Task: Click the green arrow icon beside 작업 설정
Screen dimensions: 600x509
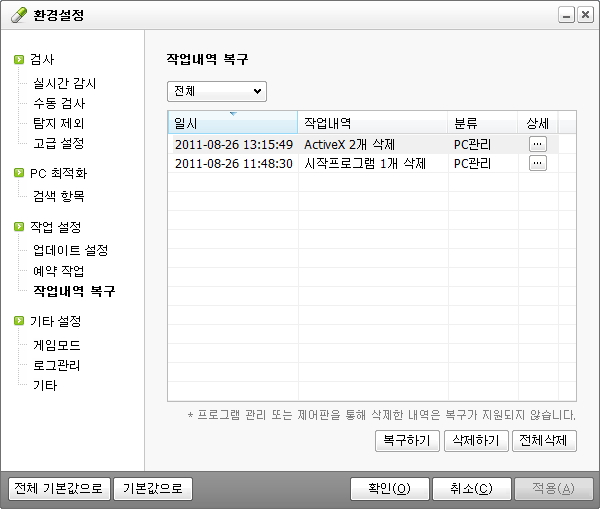Action: (20, 228)
